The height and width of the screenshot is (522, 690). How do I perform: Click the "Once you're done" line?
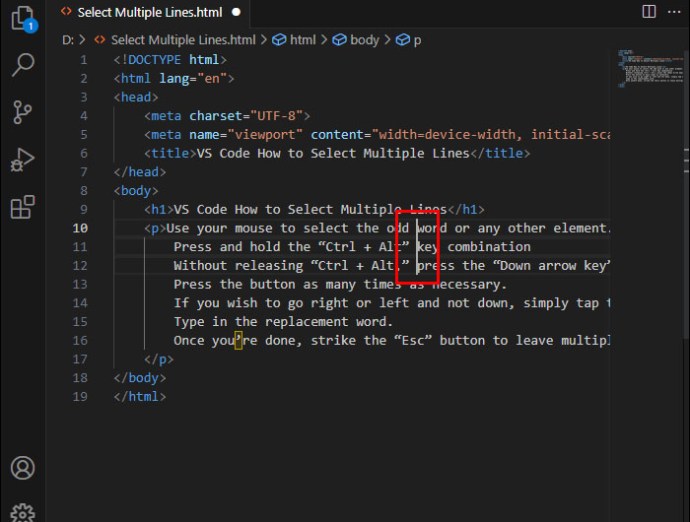[x=392, y=340]
